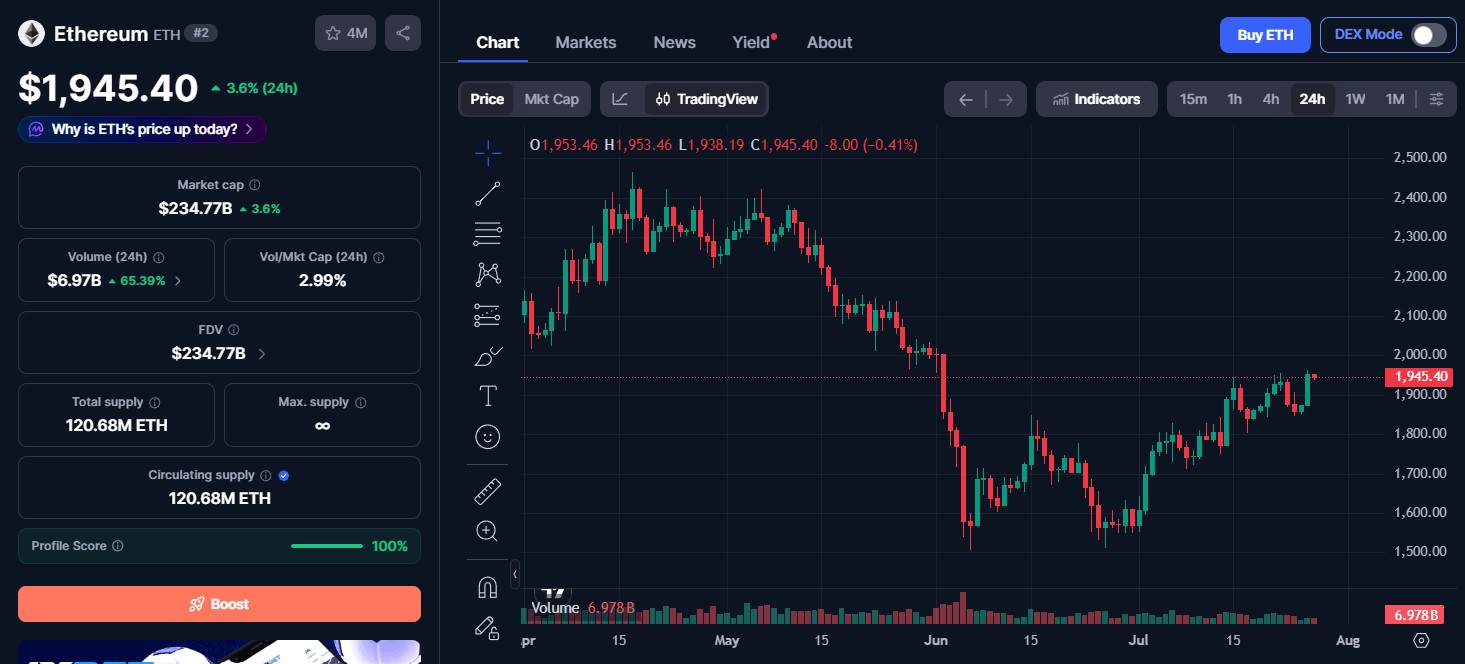Select the Text annotation tool
The height and width of the screenshot is (664, 1465).
point(488,396)
